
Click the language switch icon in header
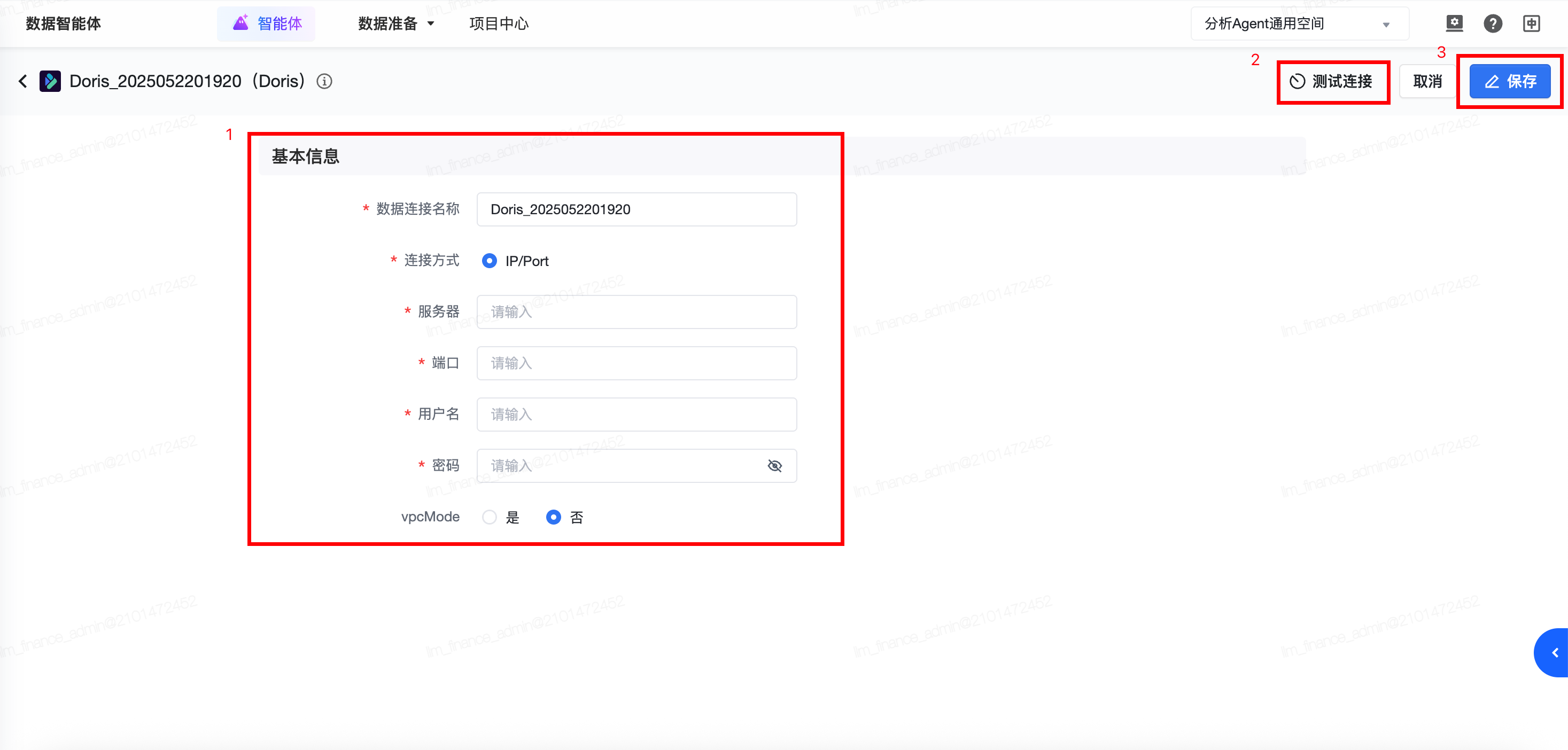click(1532, 24)
